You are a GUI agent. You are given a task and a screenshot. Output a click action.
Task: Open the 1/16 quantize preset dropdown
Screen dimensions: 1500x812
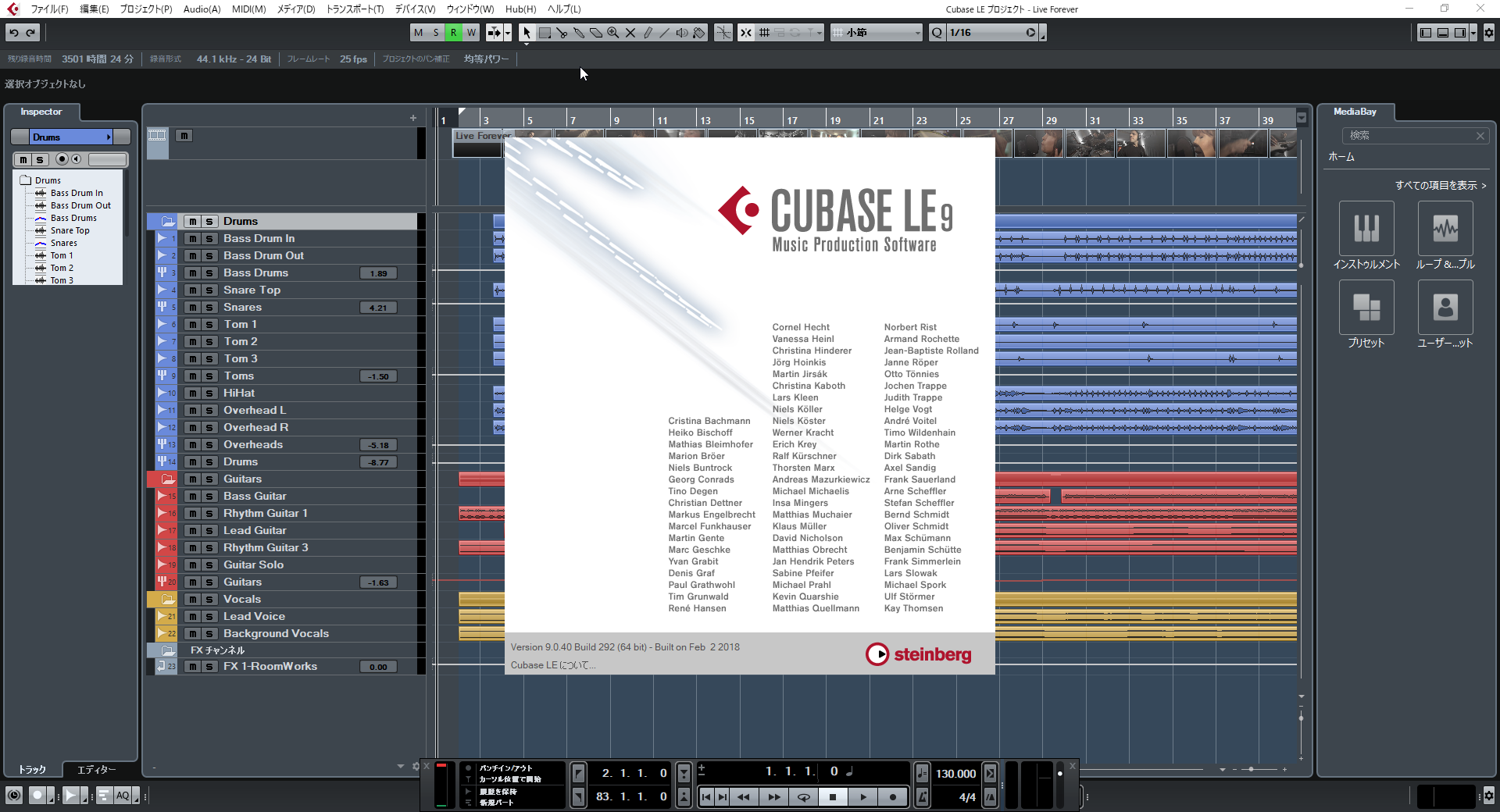pyautogui.click(x=992, y=33)
